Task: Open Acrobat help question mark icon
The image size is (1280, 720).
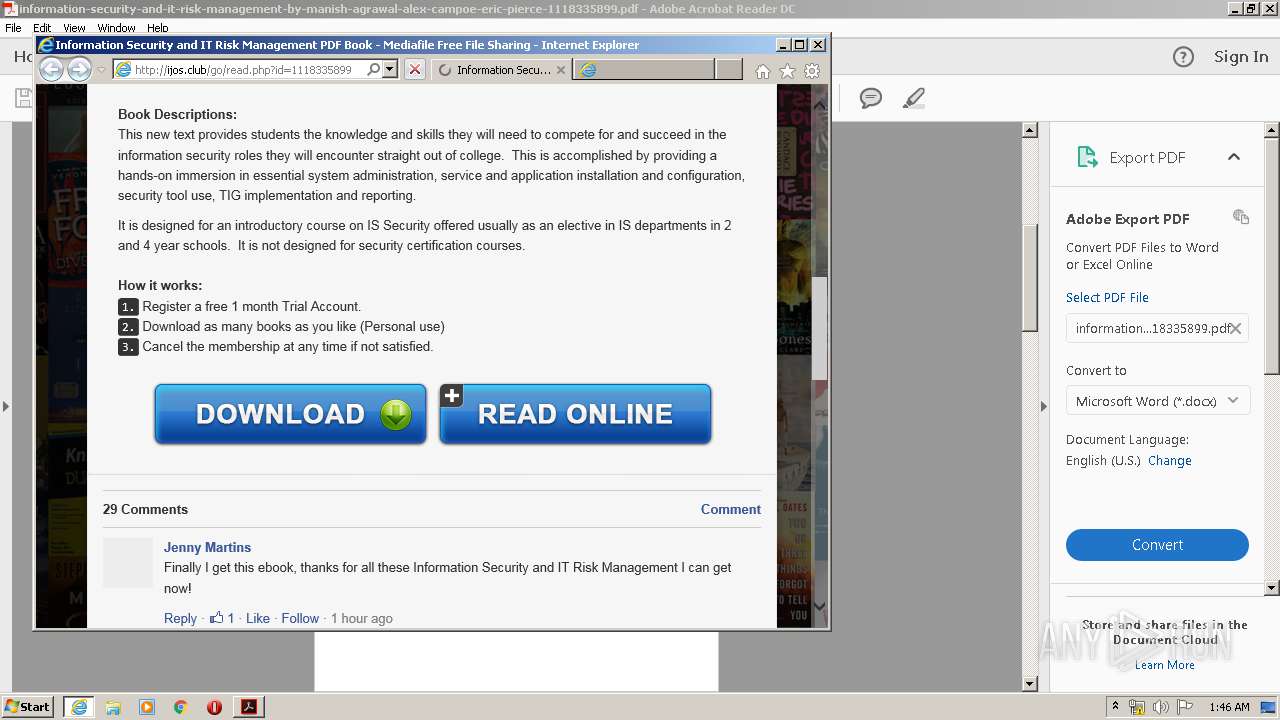Action: pos(1183,57)
